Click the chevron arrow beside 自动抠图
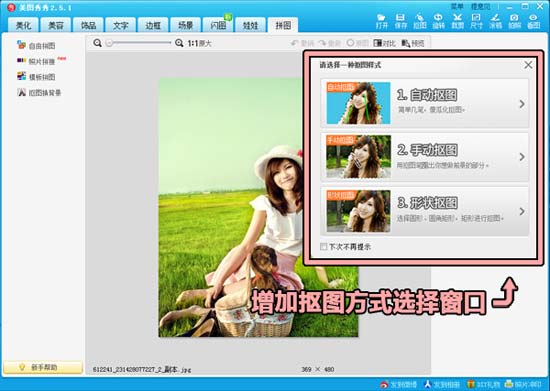This screenshot has width=550, height=391. [x=522, y=104]
